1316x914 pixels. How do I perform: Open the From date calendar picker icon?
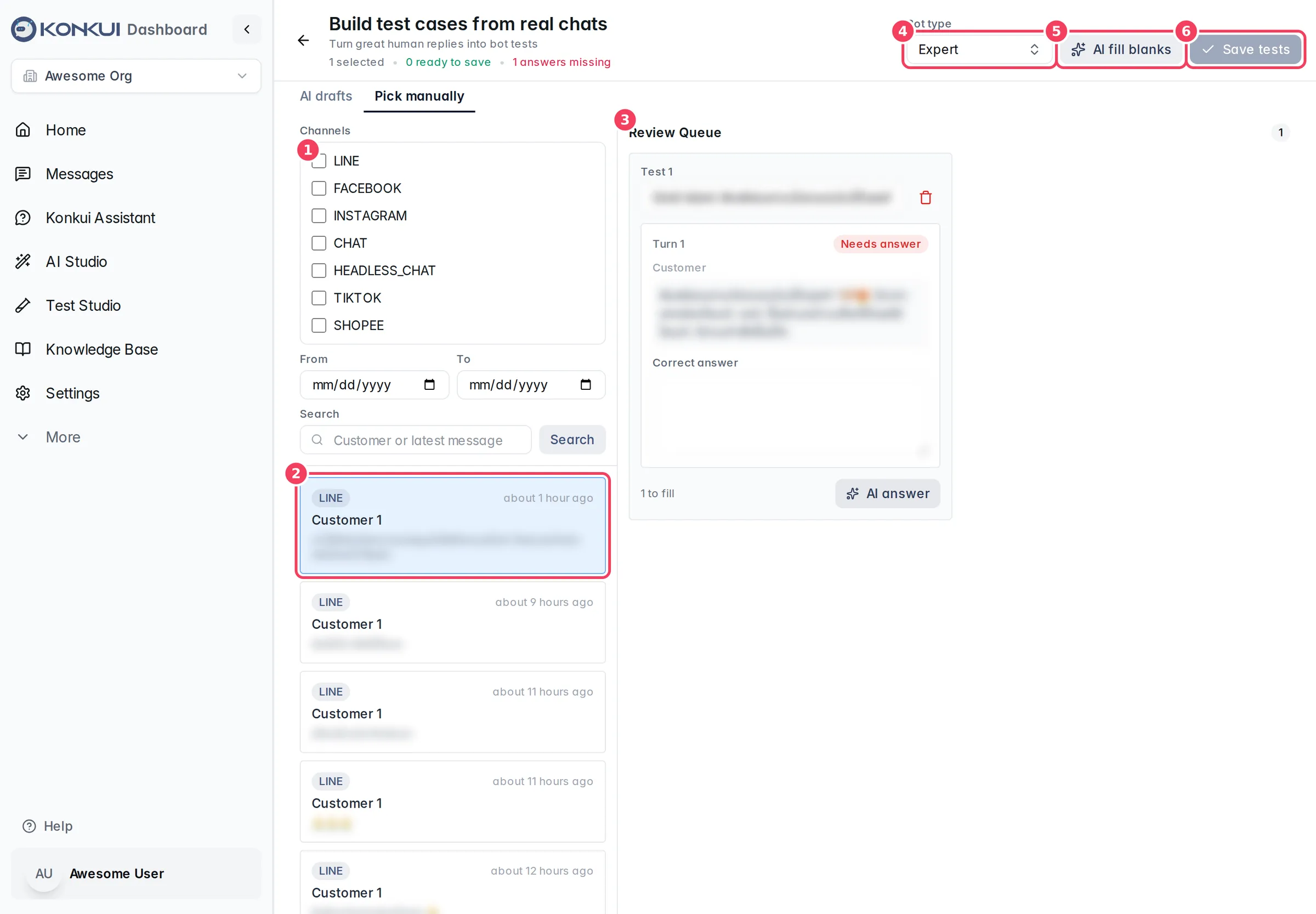pyautogui.click(x=429, y=385)
